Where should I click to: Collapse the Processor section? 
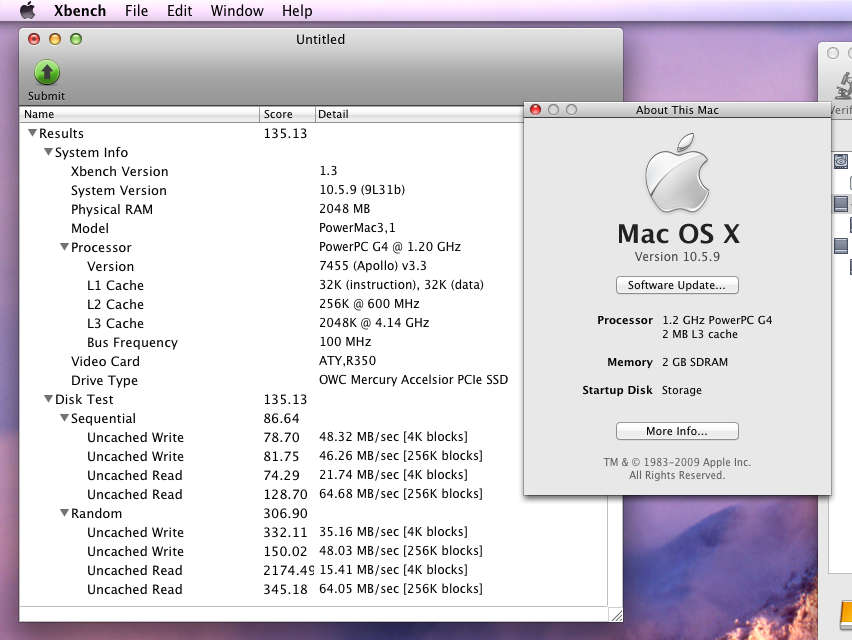coord(63,247)
